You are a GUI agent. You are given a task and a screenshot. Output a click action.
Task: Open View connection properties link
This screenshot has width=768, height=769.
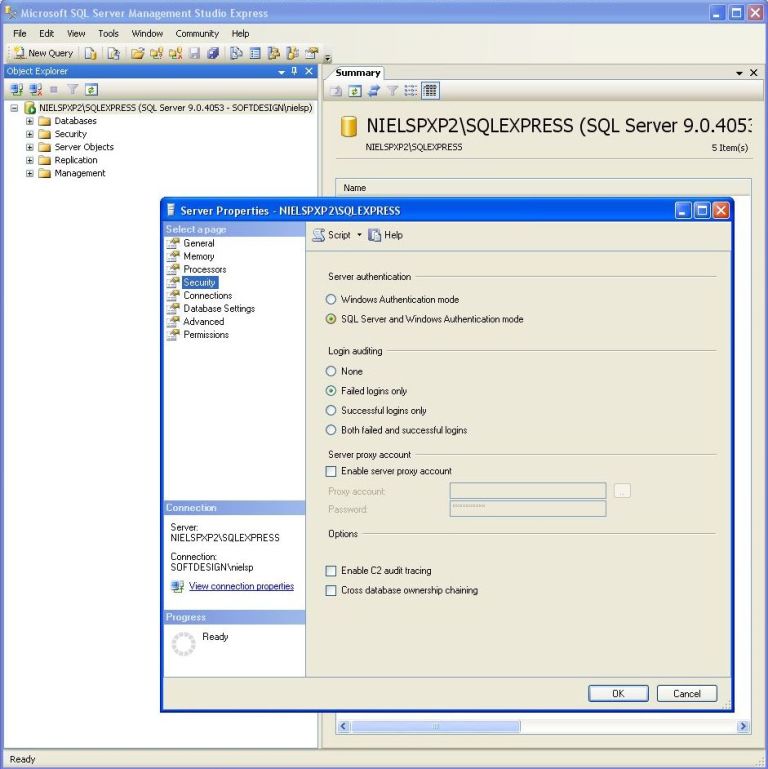241,586
